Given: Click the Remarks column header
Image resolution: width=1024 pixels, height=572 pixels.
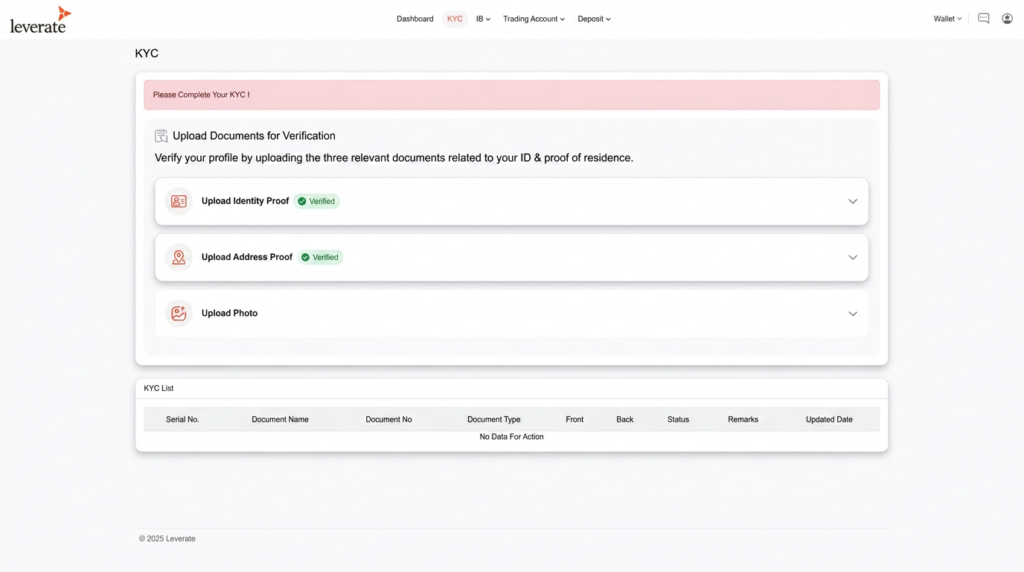Looking at the screenshot, I should (x=743, y=419).
